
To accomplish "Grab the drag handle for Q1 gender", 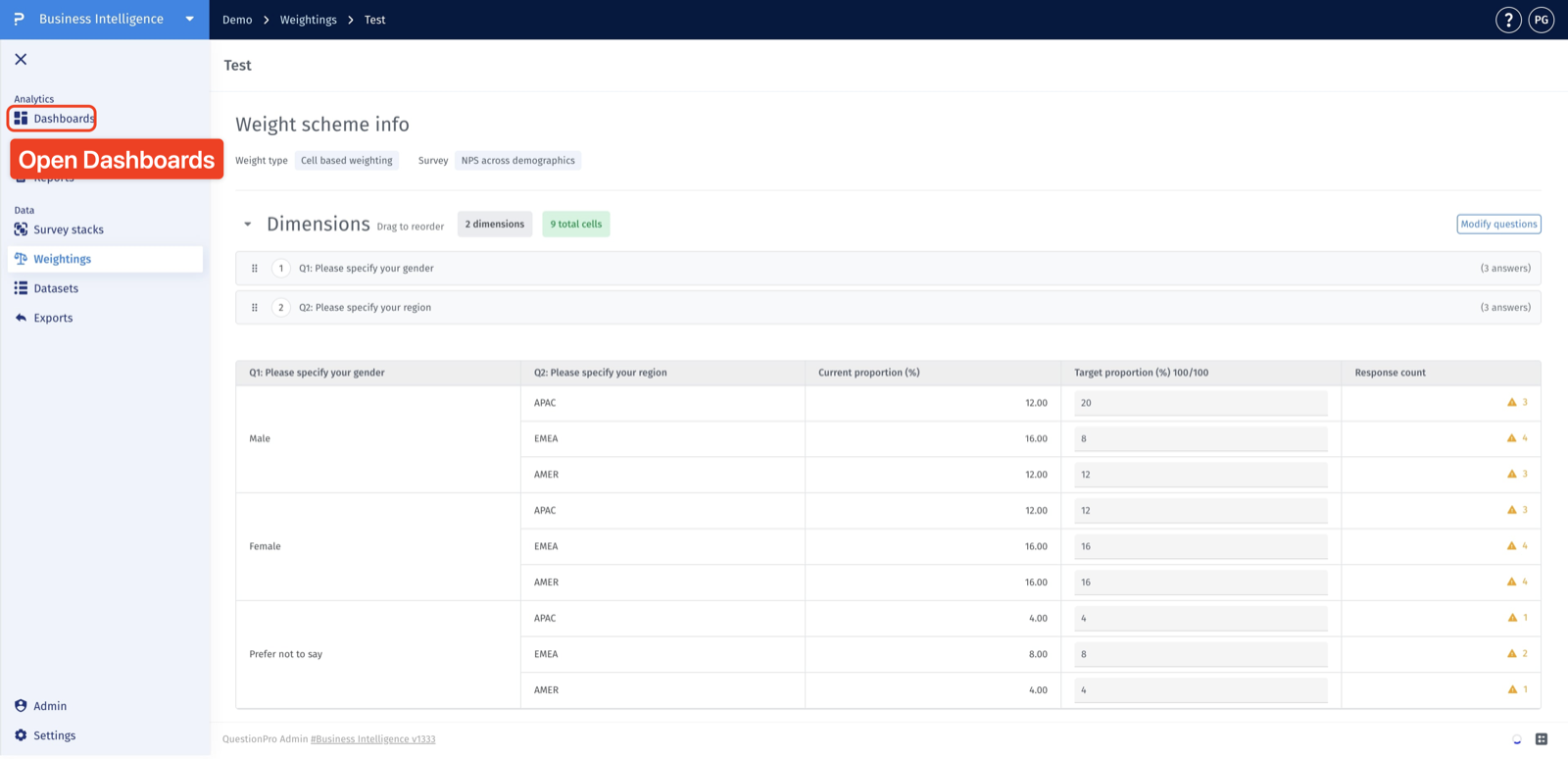I will [x=255, y=269].
